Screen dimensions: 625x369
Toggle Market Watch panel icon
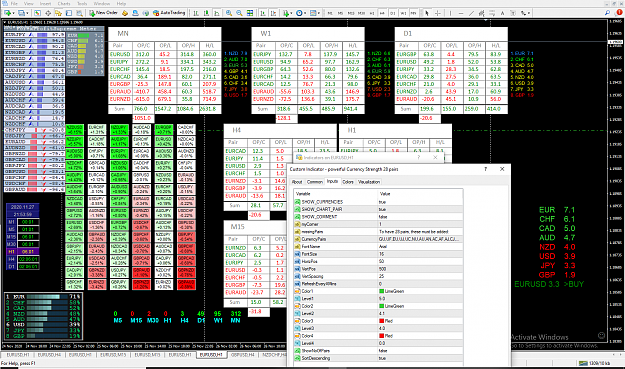click(37, 13)
